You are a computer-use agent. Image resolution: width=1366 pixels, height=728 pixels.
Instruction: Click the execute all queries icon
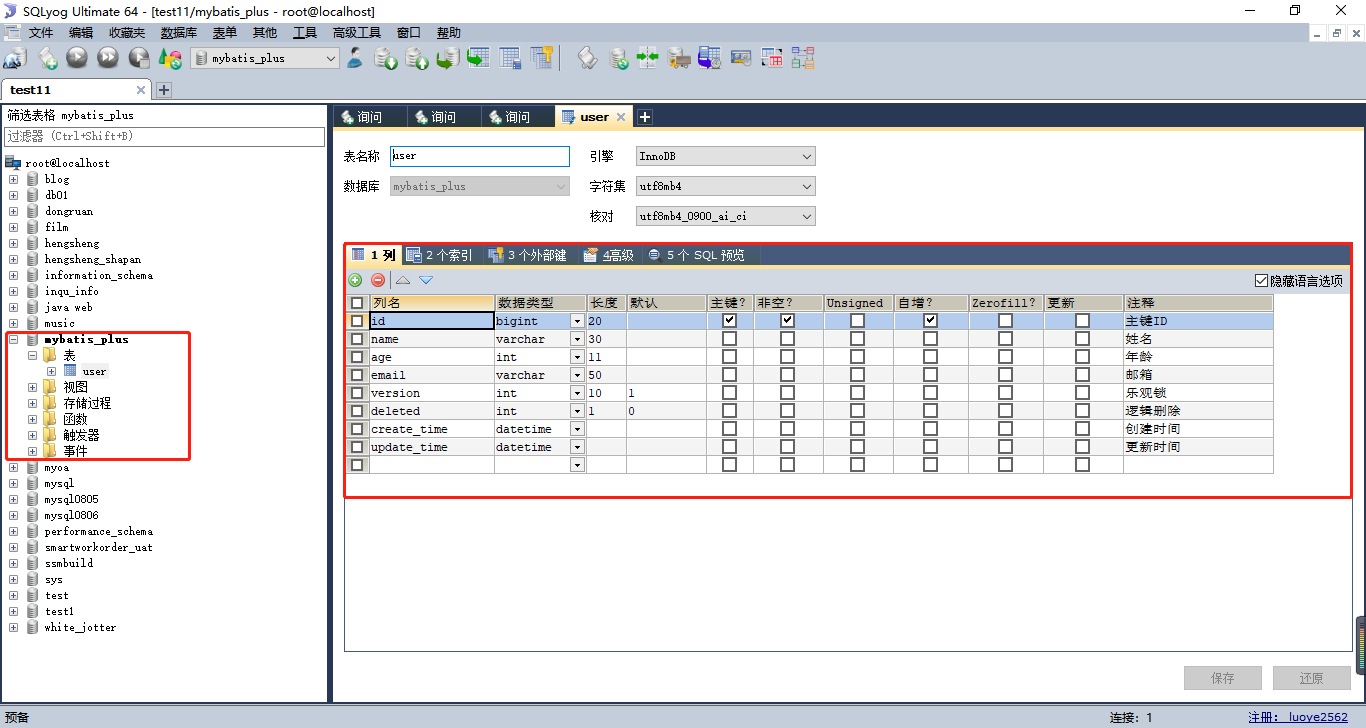point(108,58)
